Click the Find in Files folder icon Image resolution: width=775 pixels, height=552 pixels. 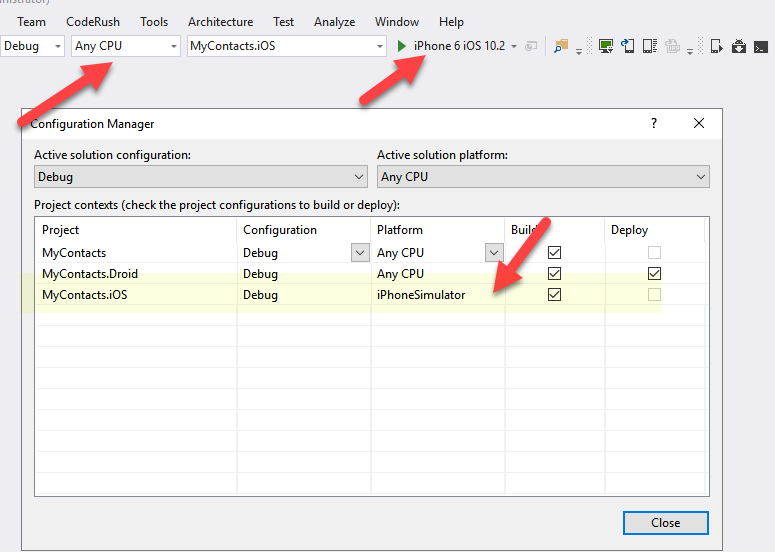click(x=560, y=46)
